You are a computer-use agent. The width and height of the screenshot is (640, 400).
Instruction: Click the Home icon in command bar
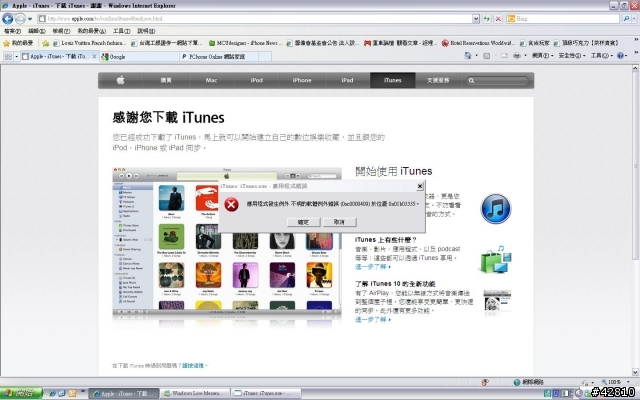pos(468,56)
